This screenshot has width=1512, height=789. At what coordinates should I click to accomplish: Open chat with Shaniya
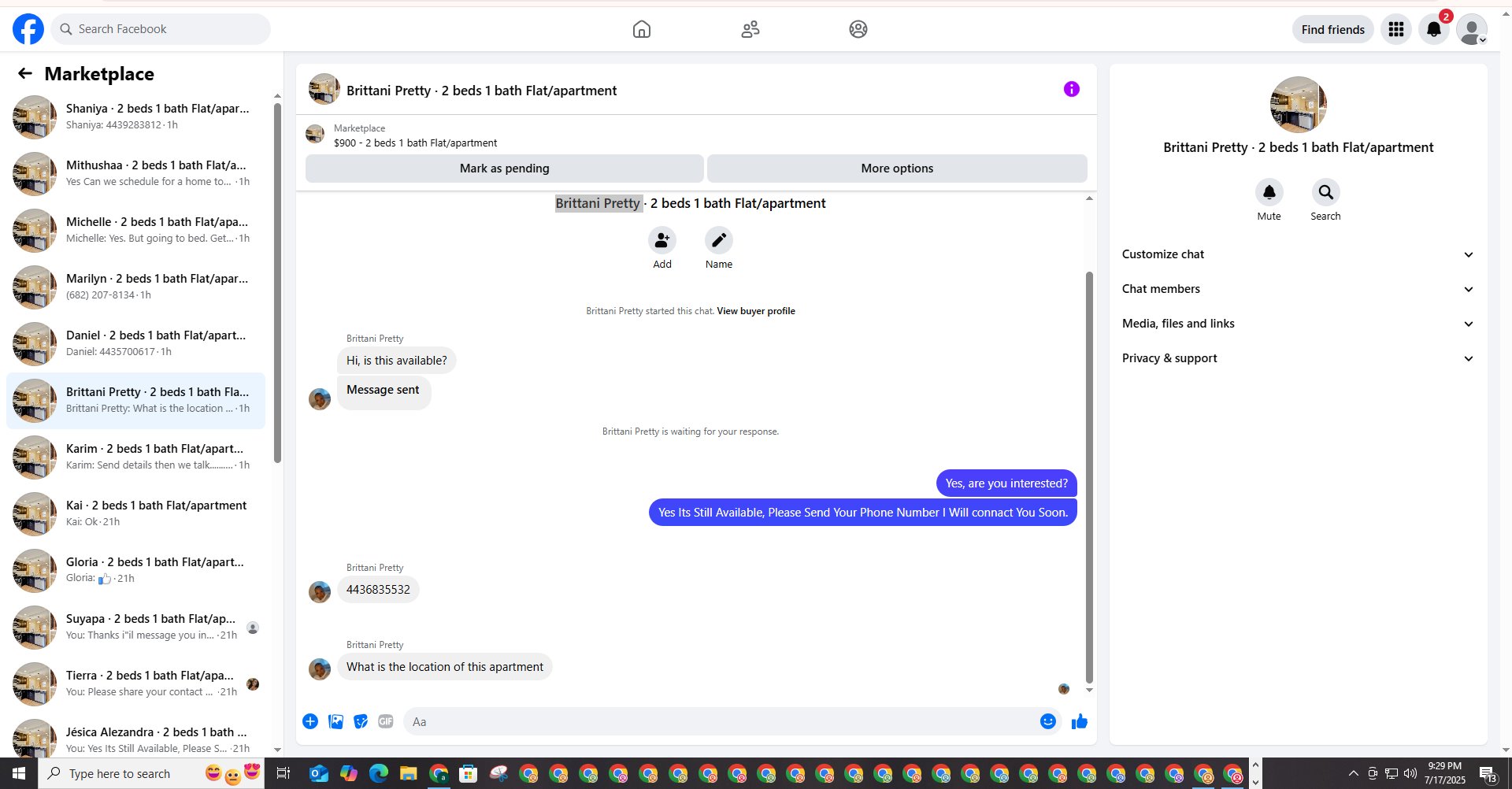(x=135, y=117)
